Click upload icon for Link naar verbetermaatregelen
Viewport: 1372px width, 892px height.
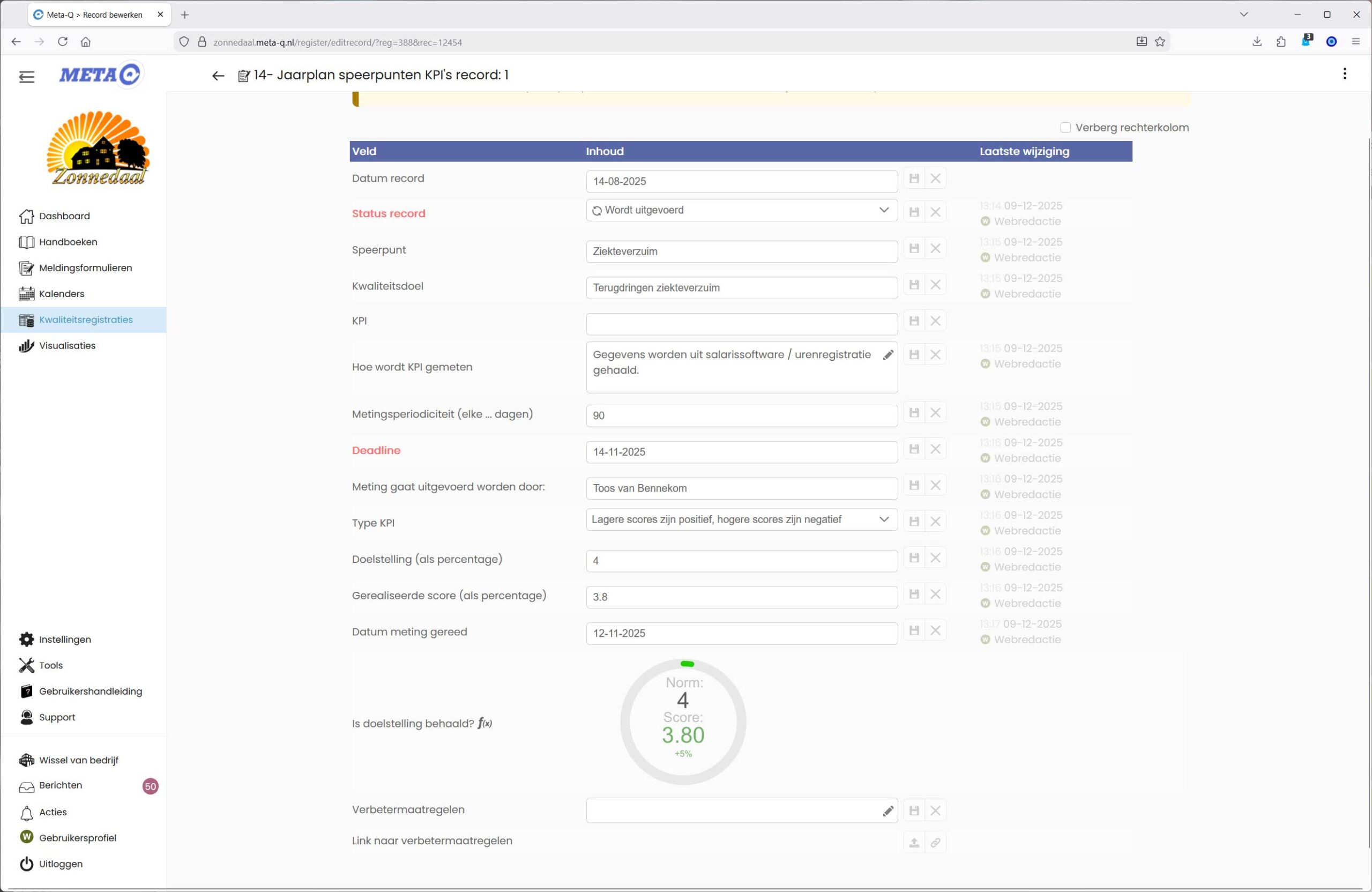click(x=914, y=842)
